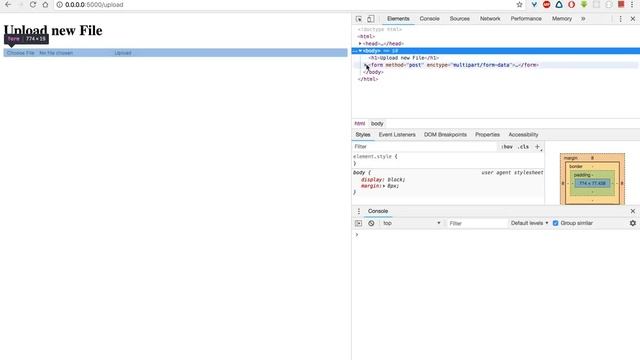The height and width of the screenshot is (360, 640).
Task: Add new style rule plus button
Action: tap(537, 147)
